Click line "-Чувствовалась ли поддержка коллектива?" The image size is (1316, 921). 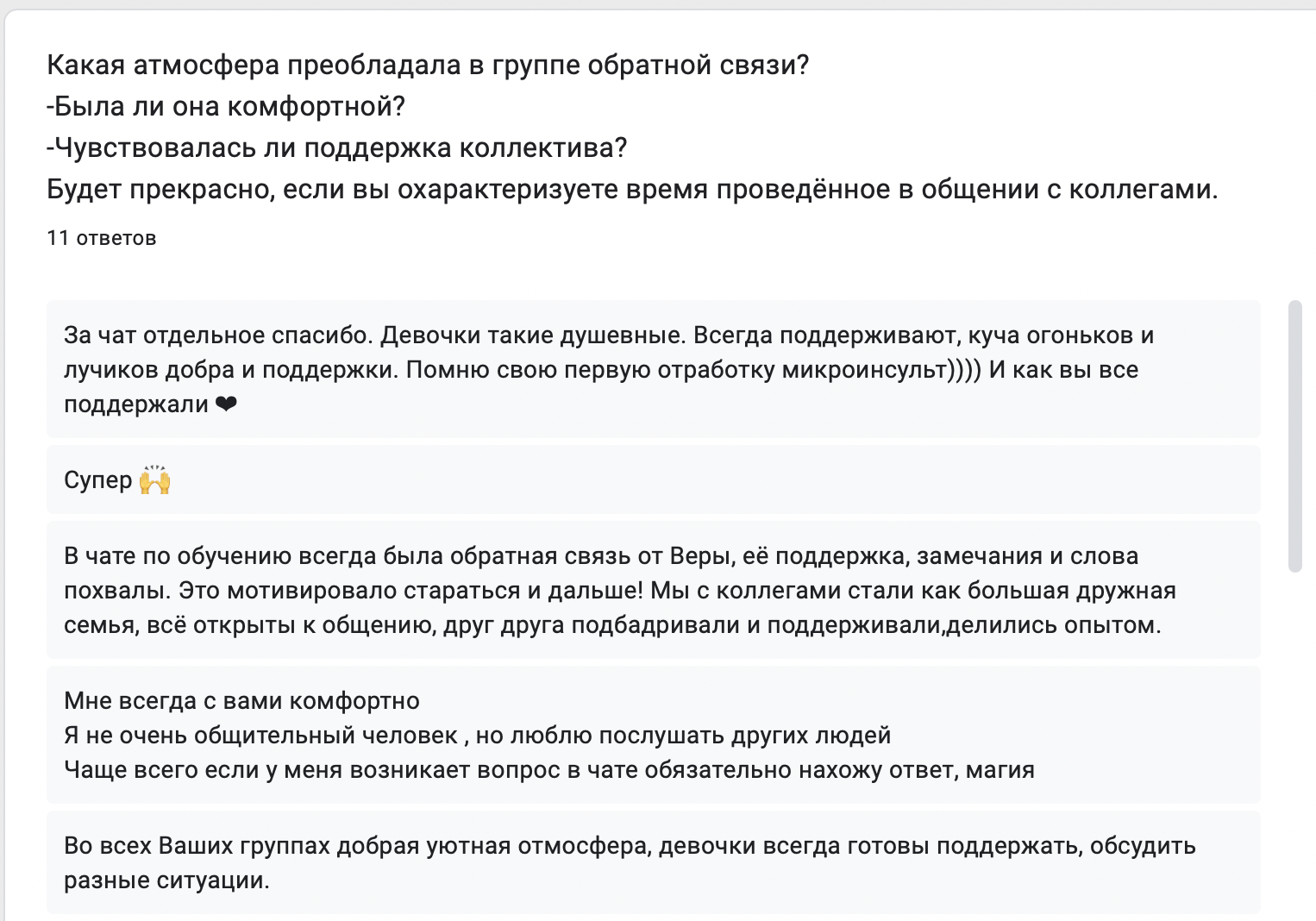pyautogui.click(x=337, y=147)
